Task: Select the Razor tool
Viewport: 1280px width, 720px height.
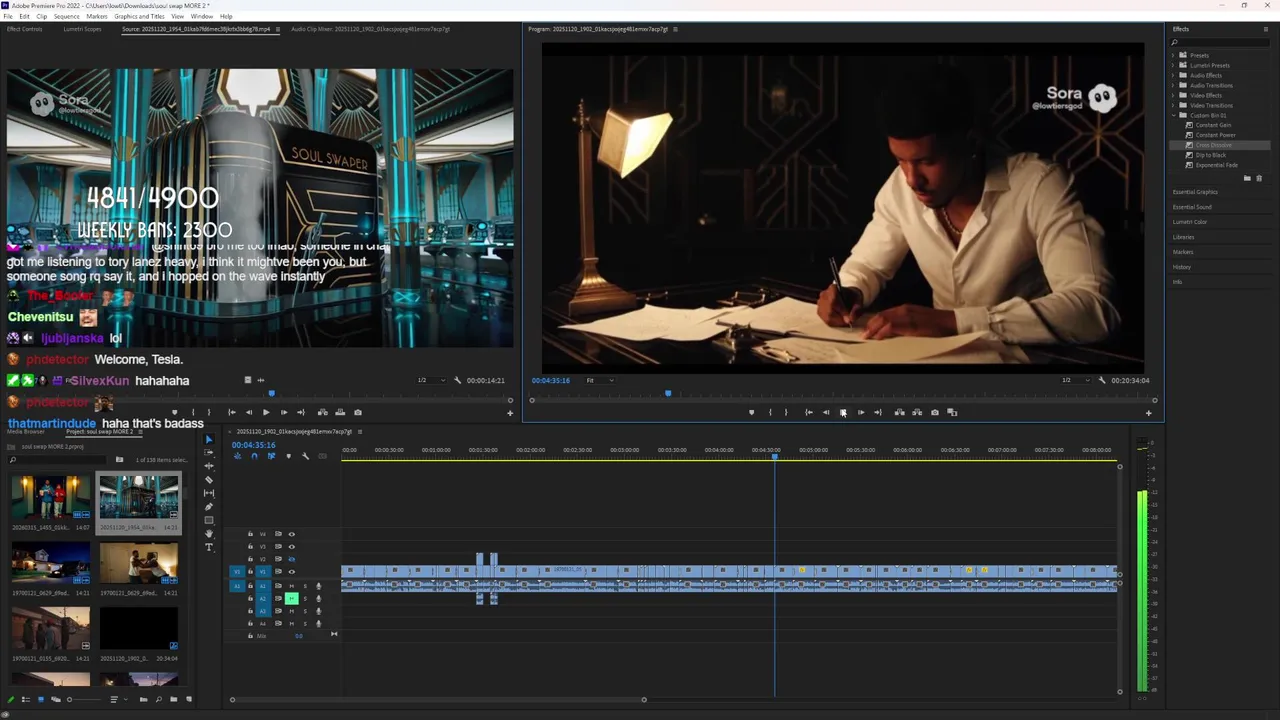Action: point(209,480)
